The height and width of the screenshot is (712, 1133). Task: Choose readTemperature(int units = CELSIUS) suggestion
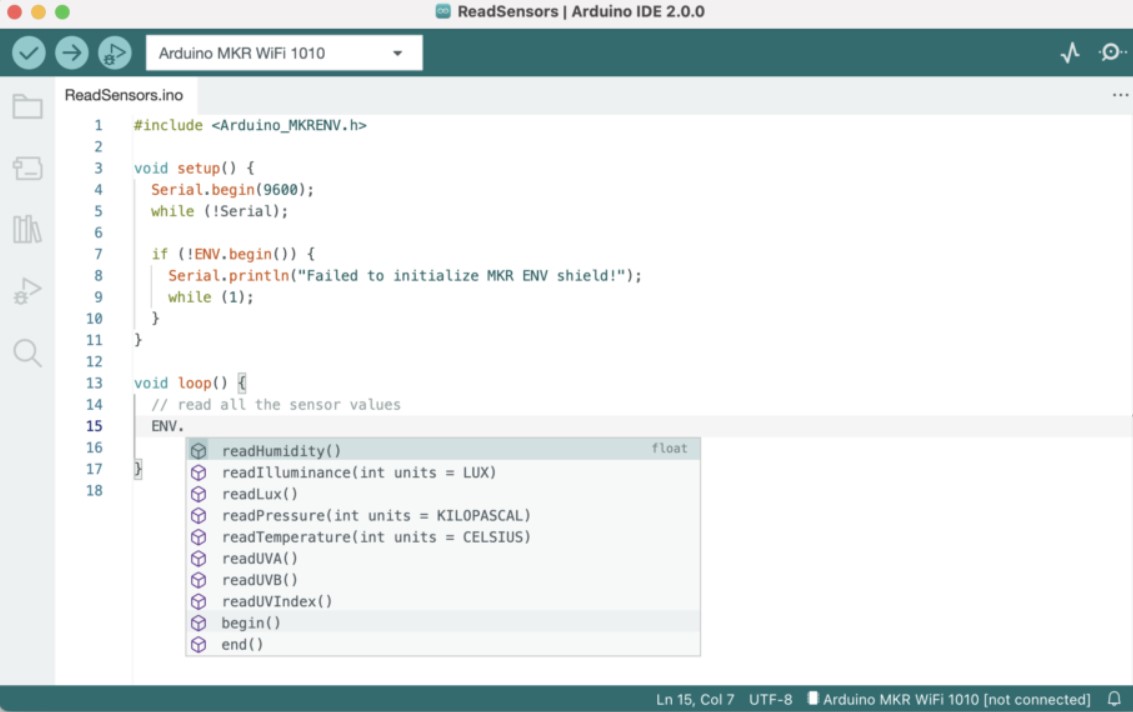[x=443, y=537]
